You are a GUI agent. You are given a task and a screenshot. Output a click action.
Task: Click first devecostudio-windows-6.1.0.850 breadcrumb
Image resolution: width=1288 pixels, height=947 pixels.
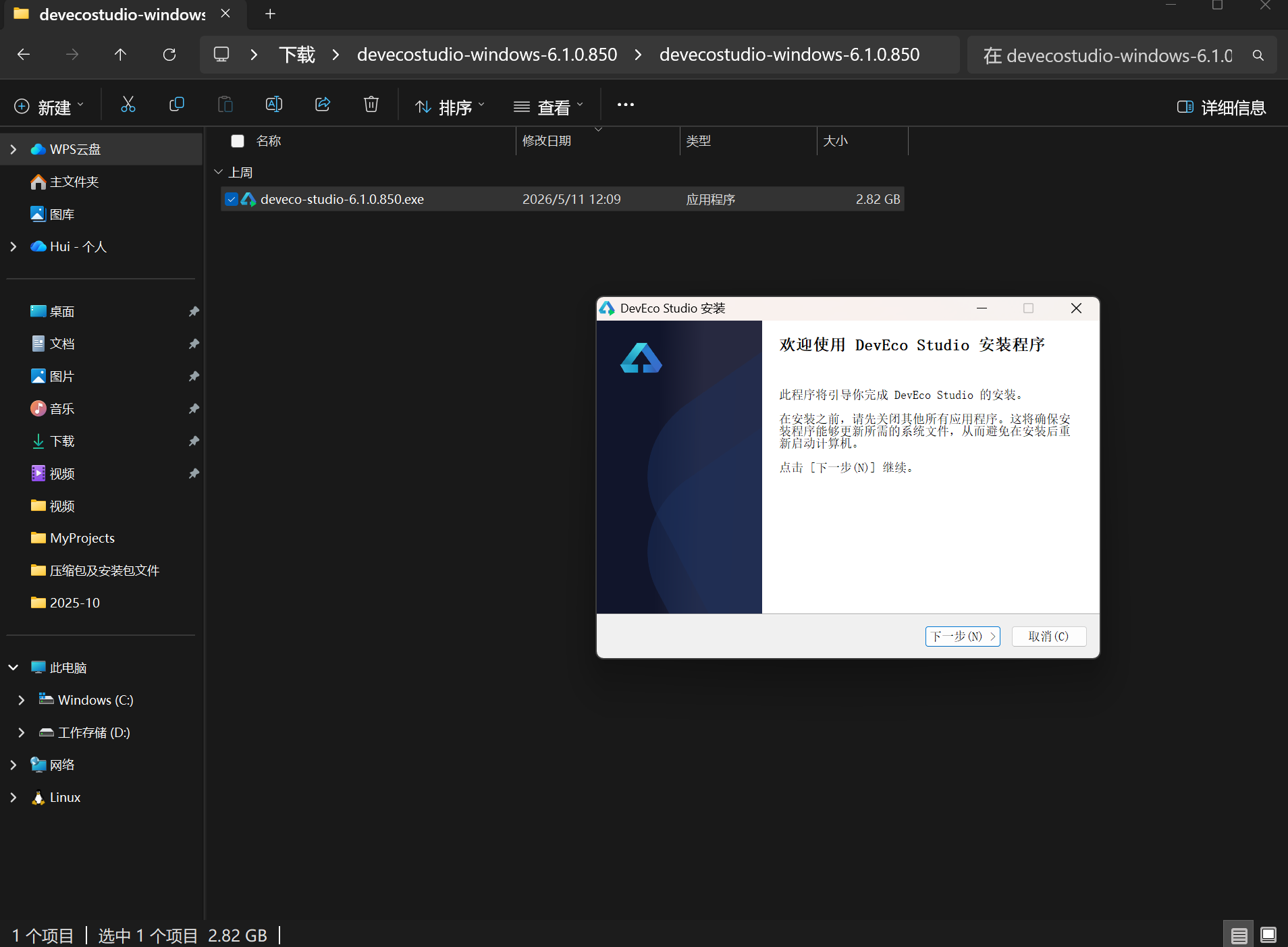tap(487, 55)
